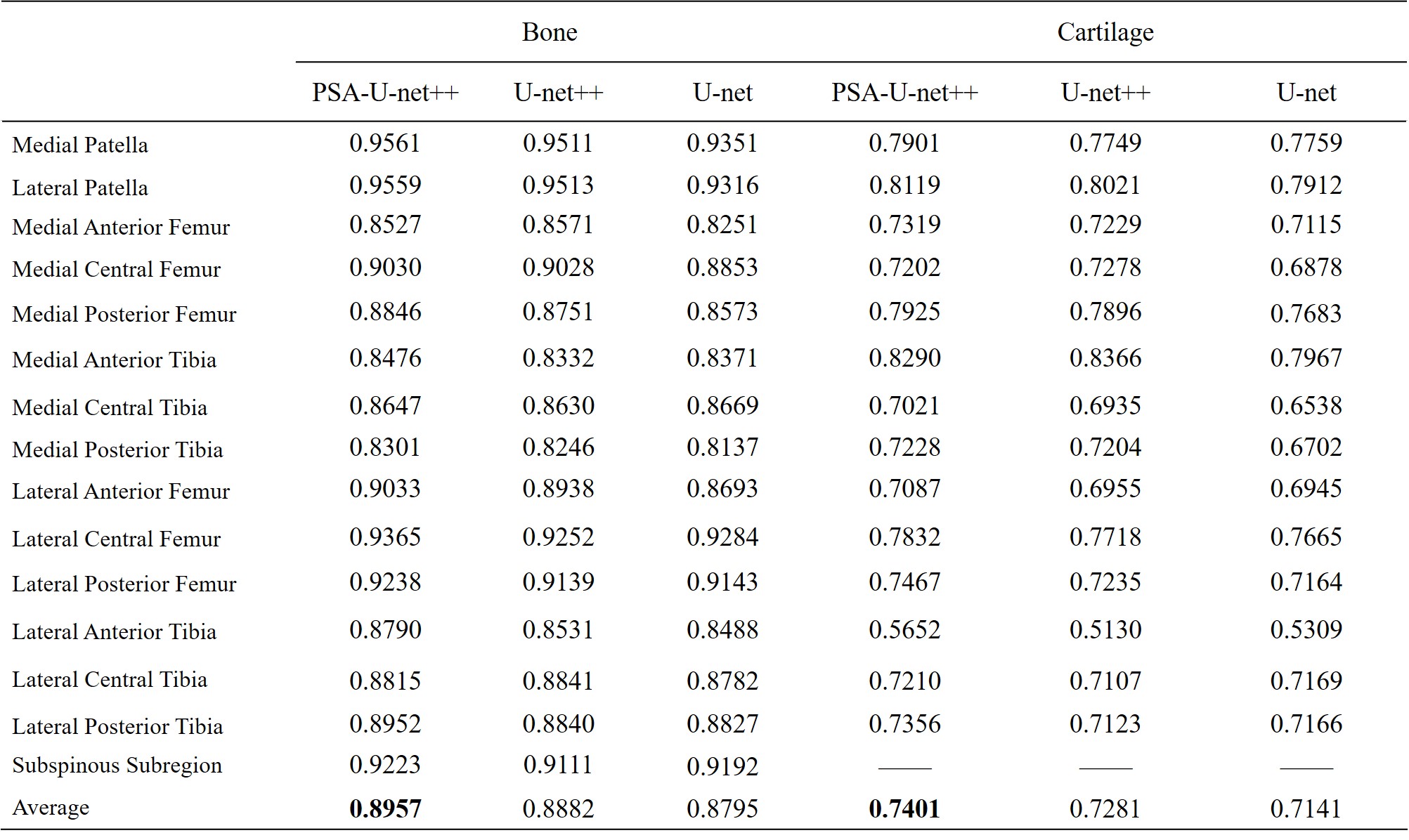
Task: Click the Cartilage column group header
Action: point(1105,32)
